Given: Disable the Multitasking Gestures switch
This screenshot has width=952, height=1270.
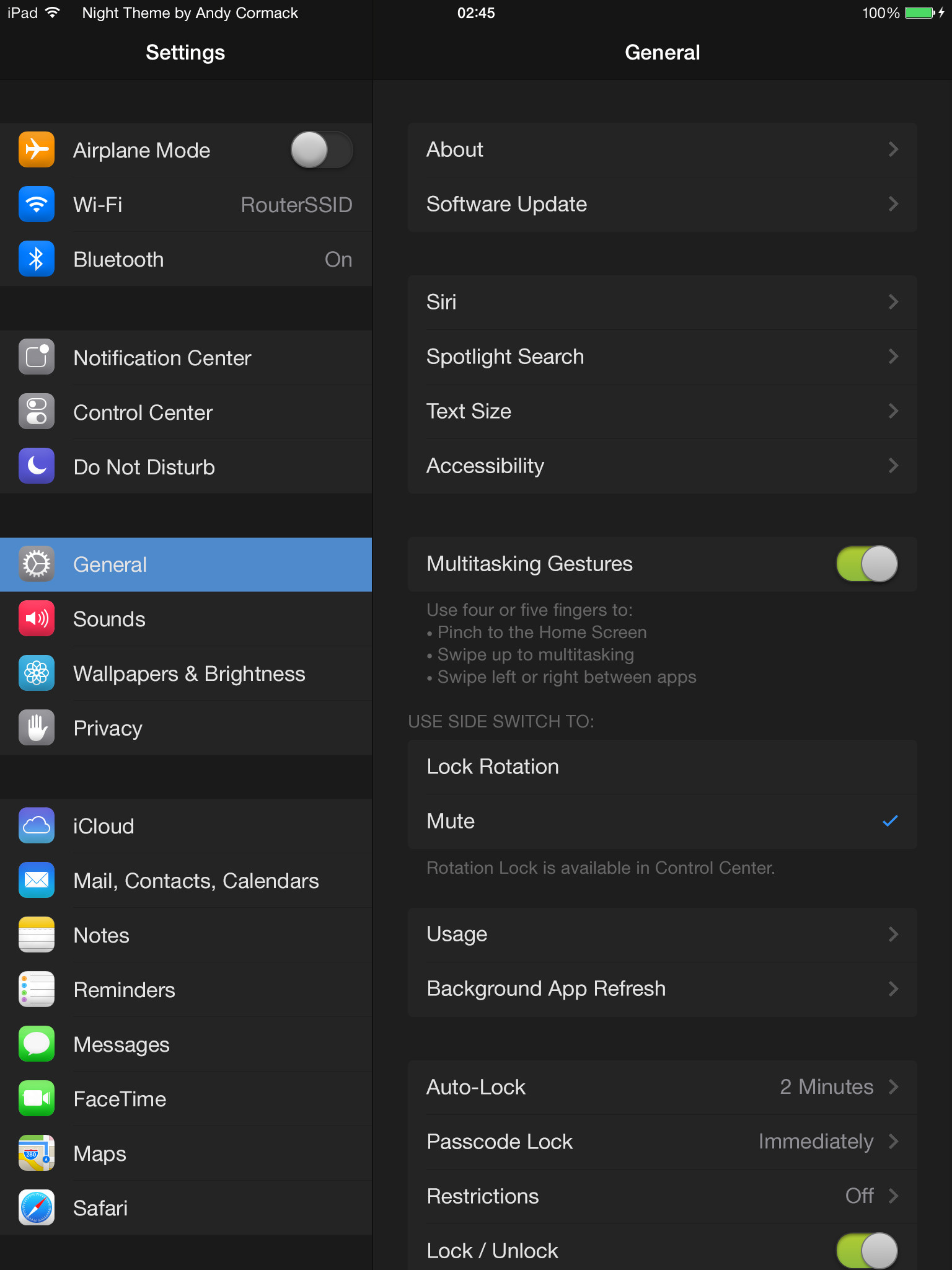Looking at the screenshot, I should coord(867,564).
